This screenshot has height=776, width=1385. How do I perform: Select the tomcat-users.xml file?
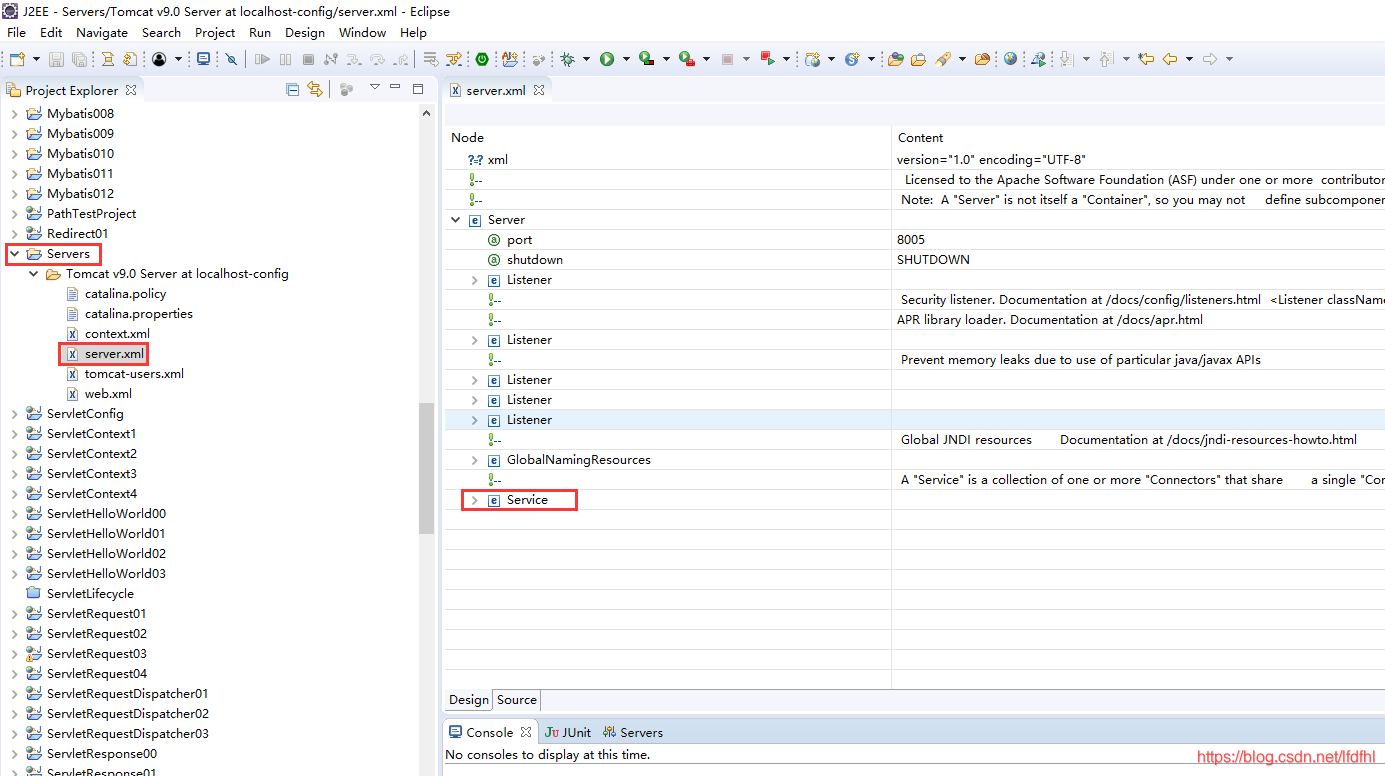pyautogui.click(x=125, y=374)
